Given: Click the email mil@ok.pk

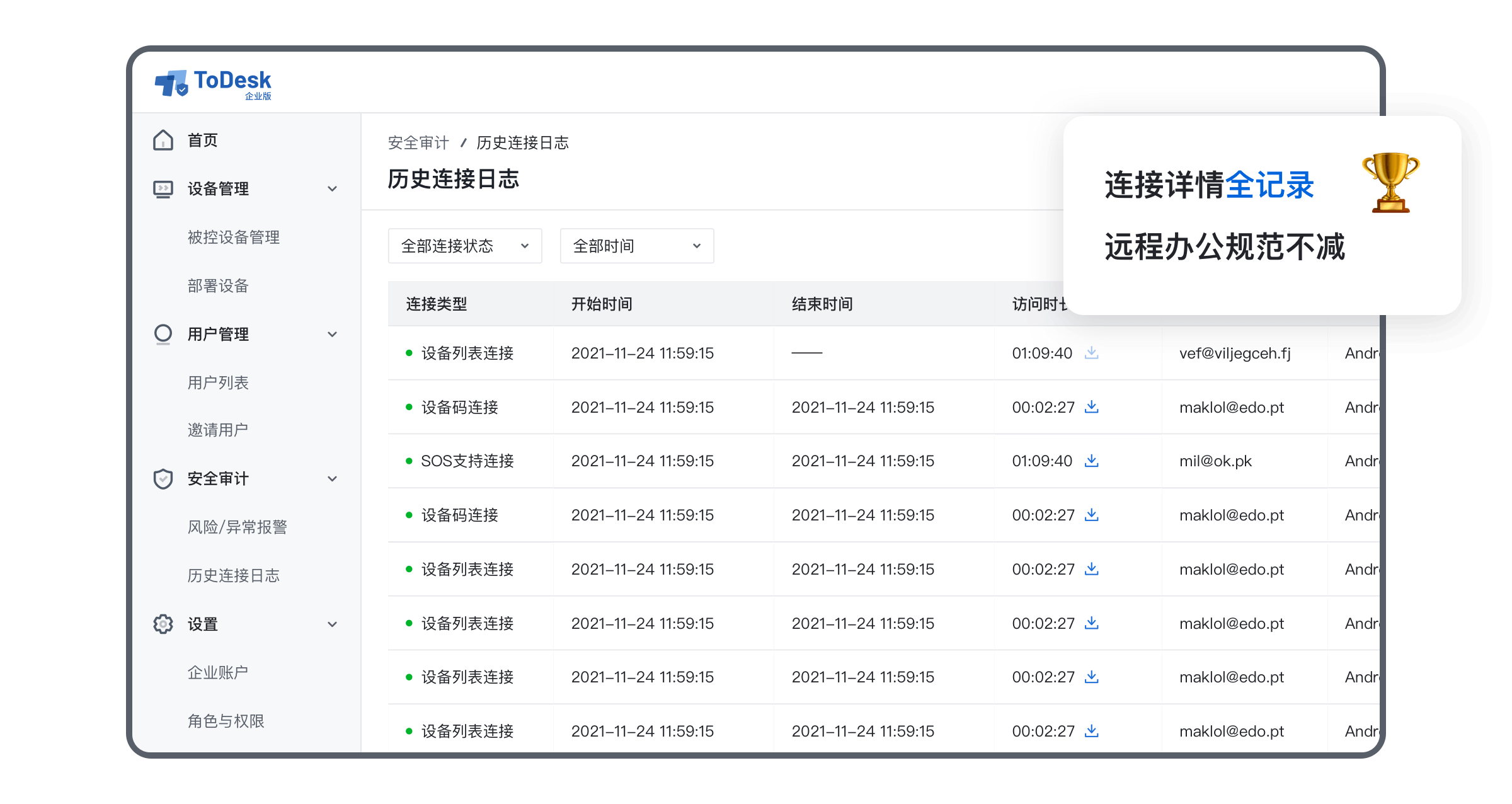Looking at the screenshot, I should (x=1215, y=461).
